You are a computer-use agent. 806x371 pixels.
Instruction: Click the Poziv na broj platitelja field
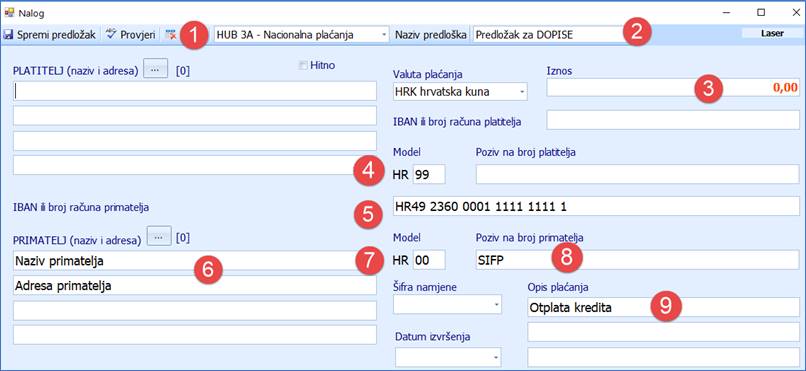[x=637, y=174]
